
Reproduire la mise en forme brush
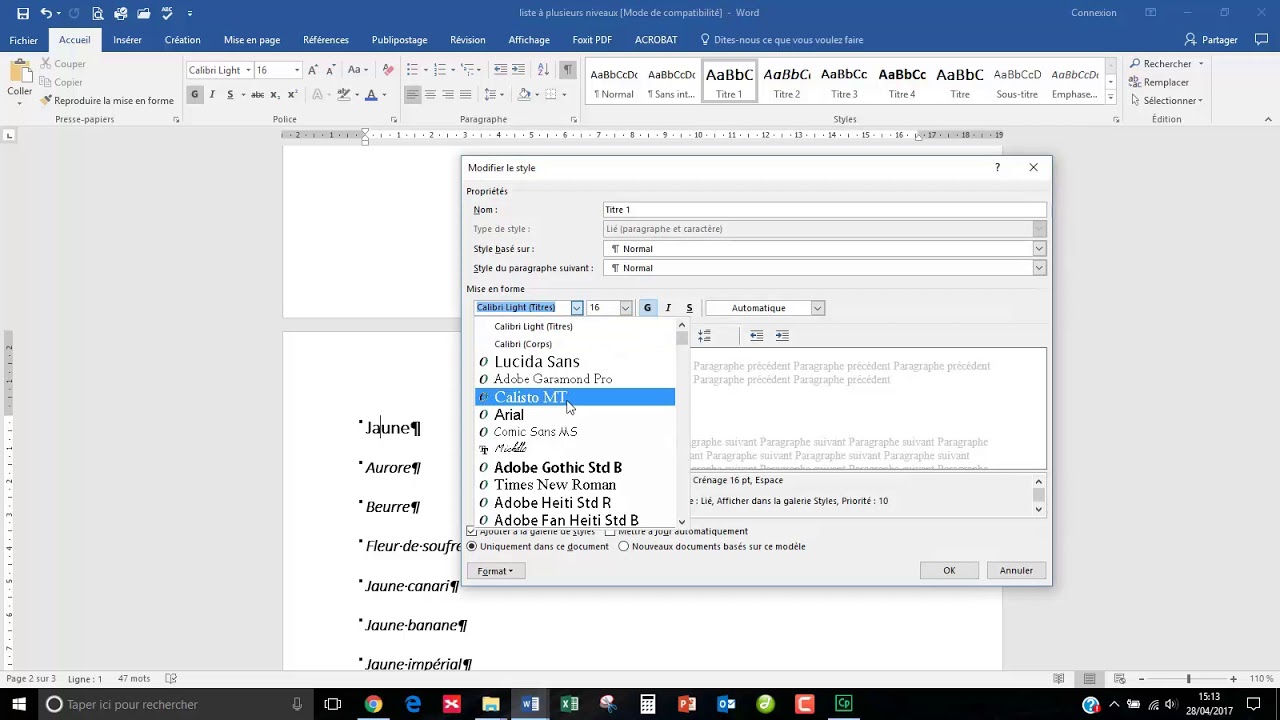pyautogui.click(x=46, y=101)
